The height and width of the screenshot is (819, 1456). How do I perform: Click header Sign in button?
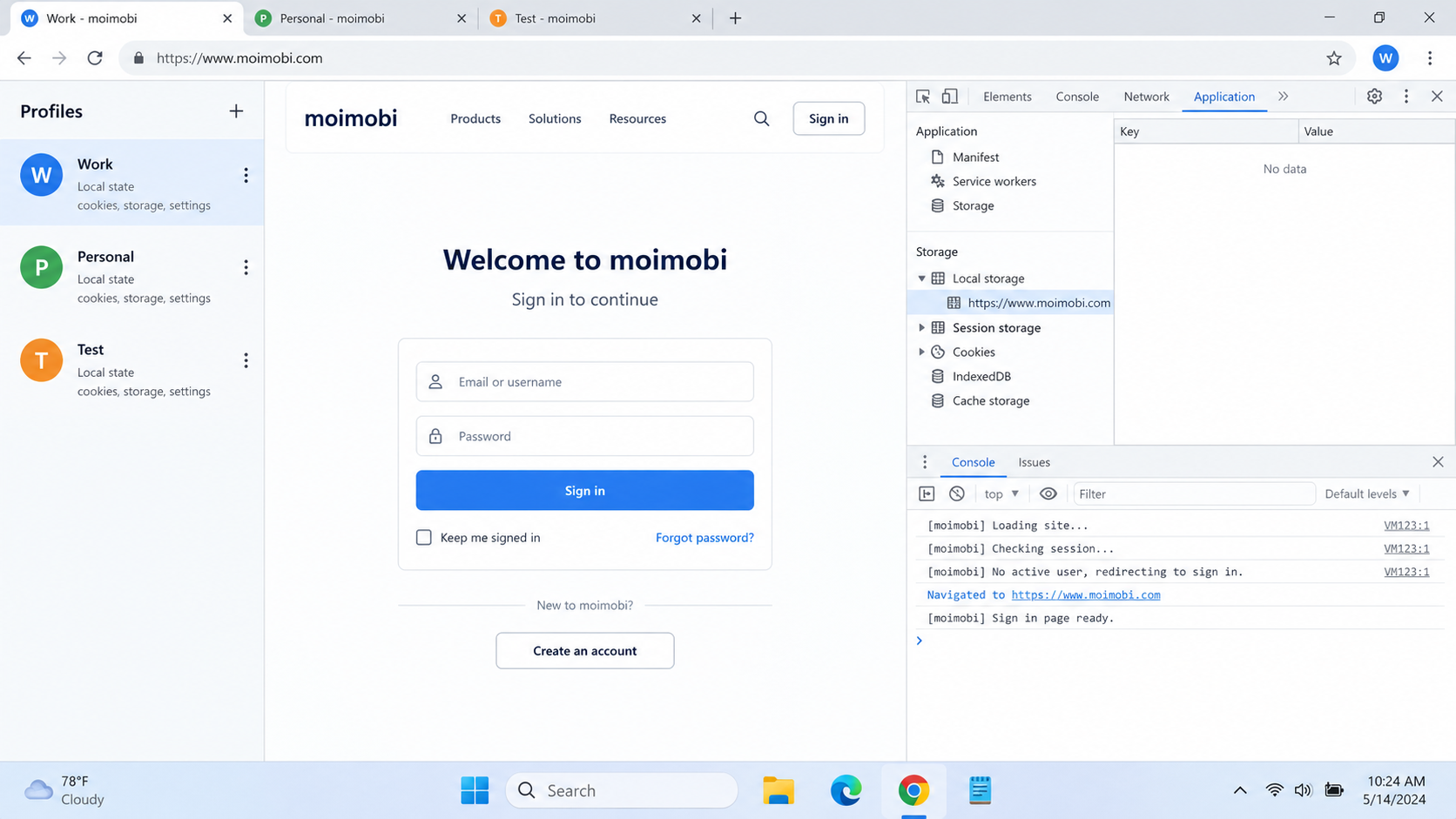point(828,118)
